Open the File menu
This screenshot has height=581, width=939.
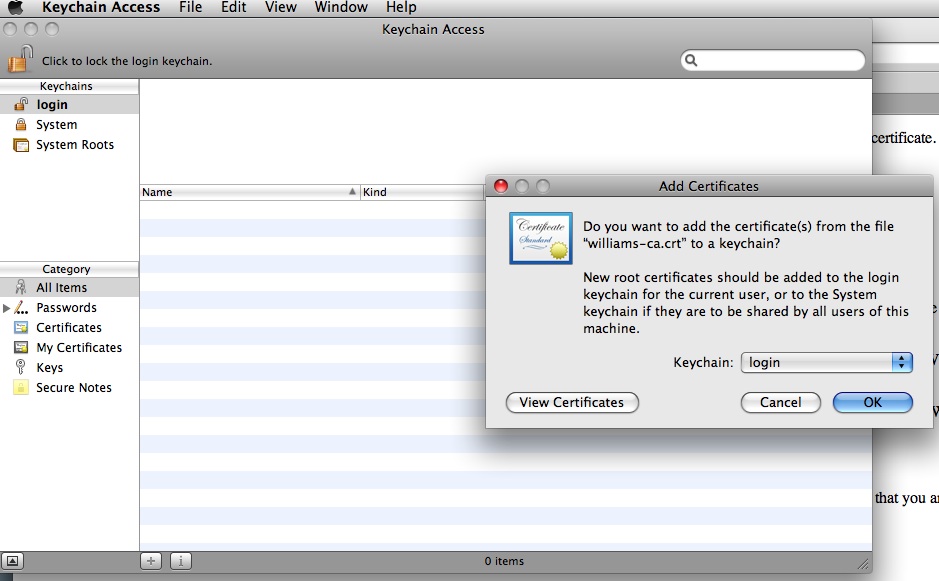[x=190, y=7]
